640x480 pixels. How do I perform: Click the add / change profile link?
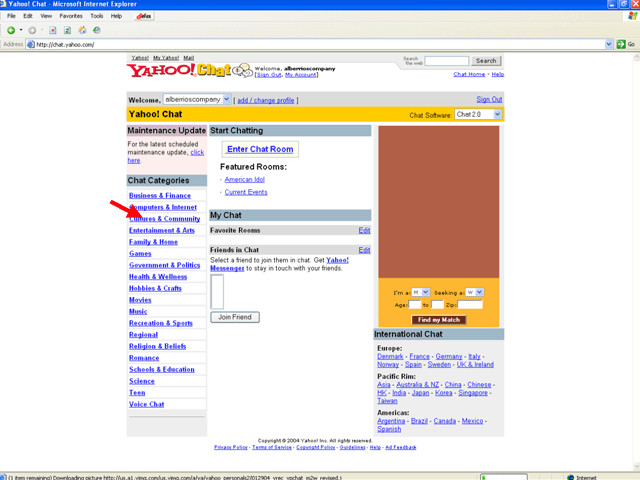pos(266,100)
